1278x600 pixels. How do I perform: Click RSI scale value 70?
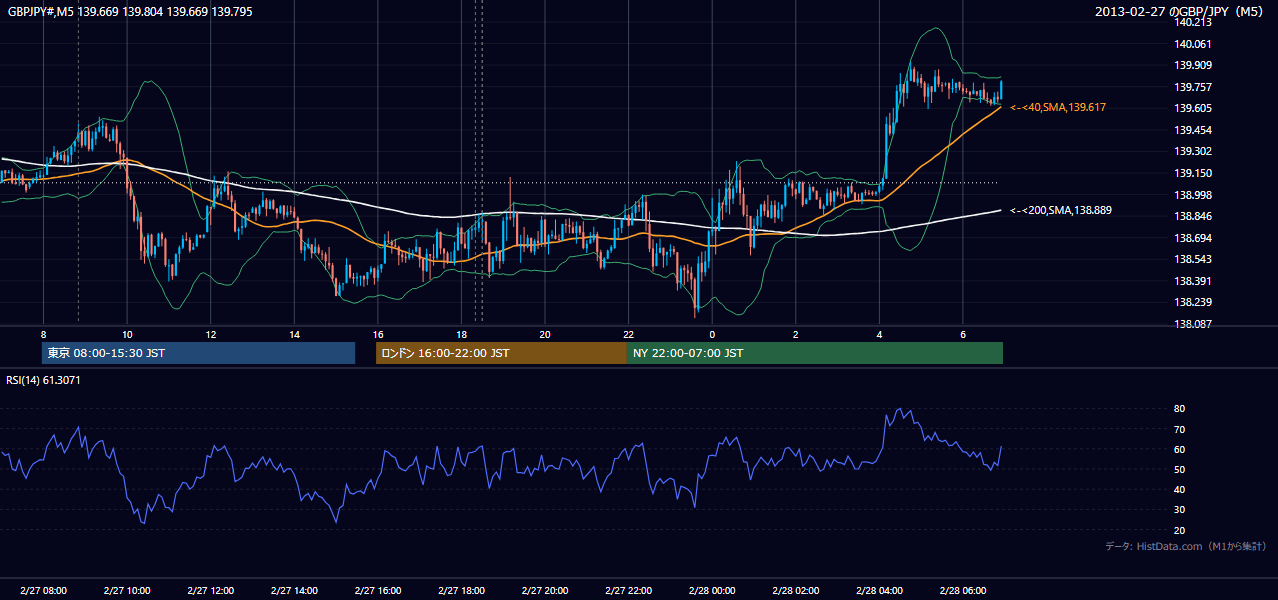point(1179,429)
